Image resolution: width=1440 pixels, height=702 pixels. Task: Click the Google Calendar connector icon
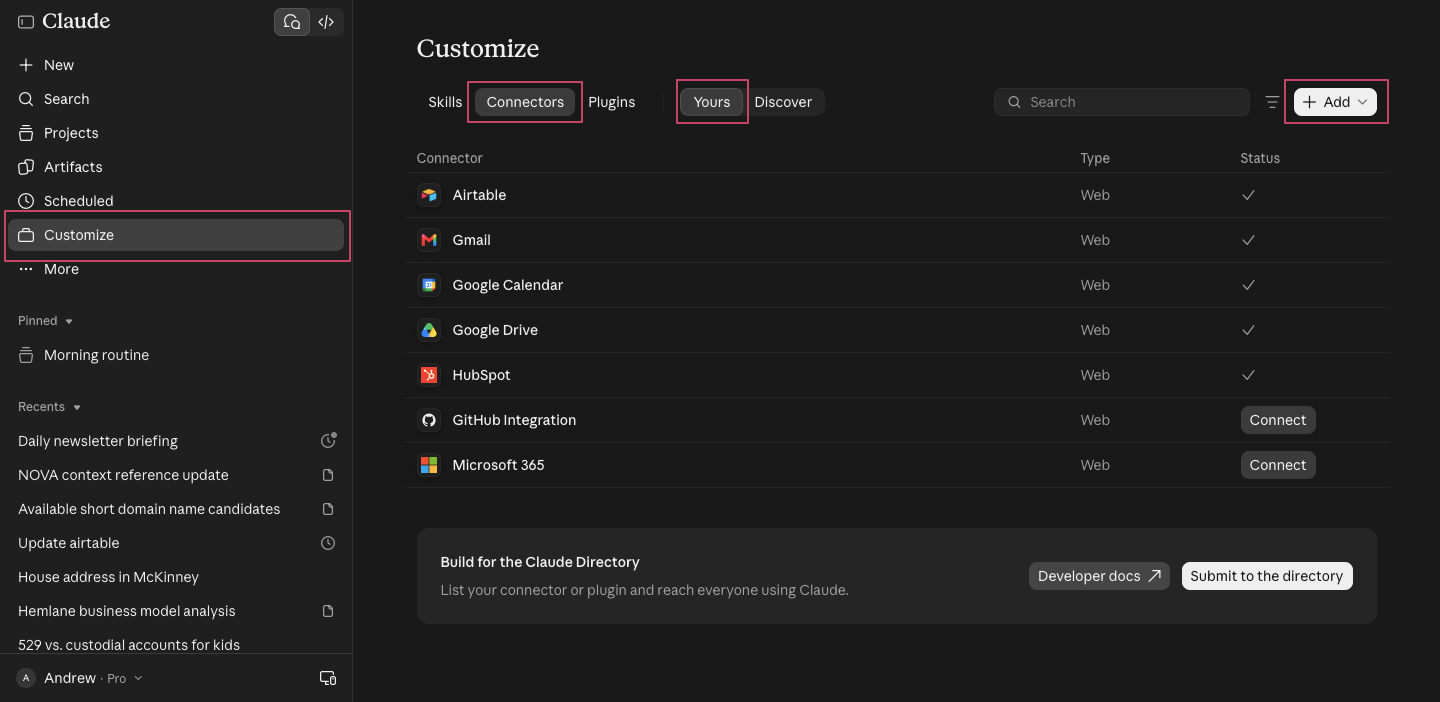point(429,285)
